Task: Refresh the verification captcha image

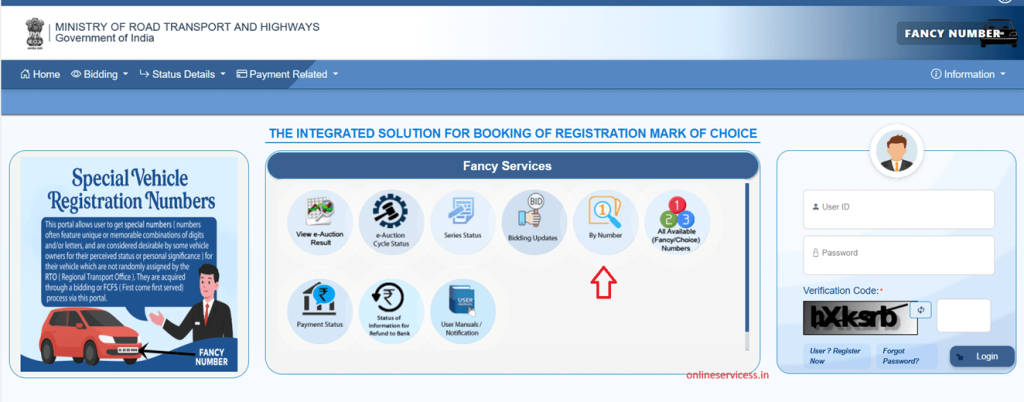Action: [921, 311]
